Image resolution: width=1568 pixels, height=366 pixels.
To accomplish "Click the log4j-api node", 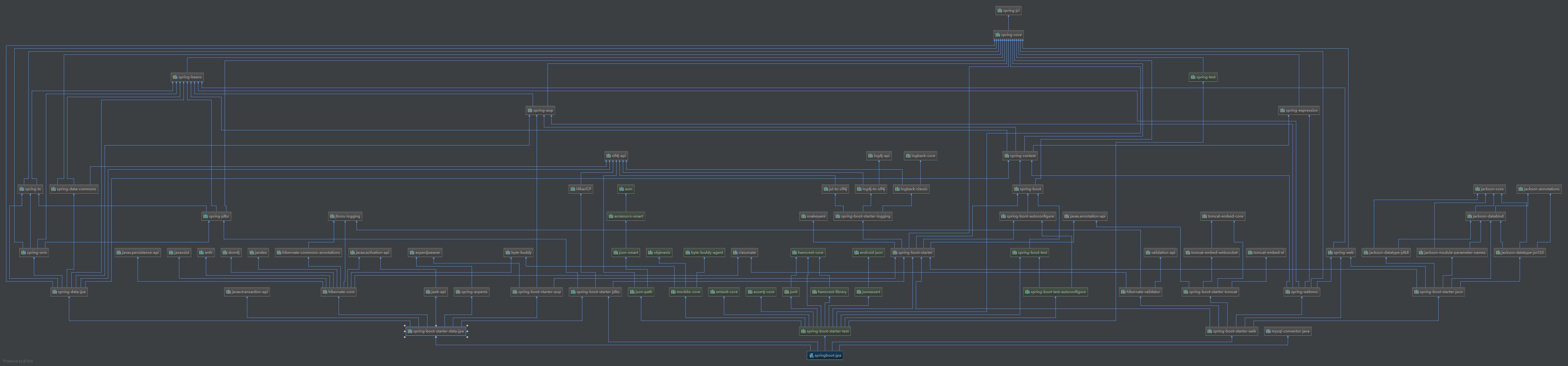I will pyautogui.click(x=878, y=156).
